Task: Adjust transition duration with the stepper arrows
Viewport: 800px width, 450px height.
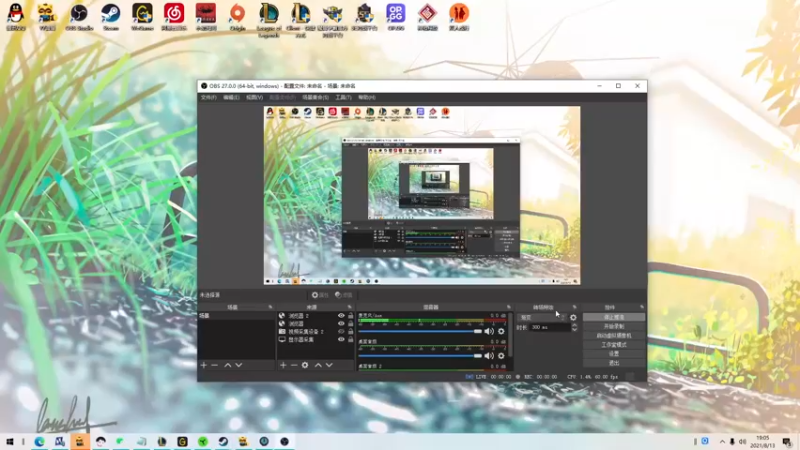Action: click(574, 328)
